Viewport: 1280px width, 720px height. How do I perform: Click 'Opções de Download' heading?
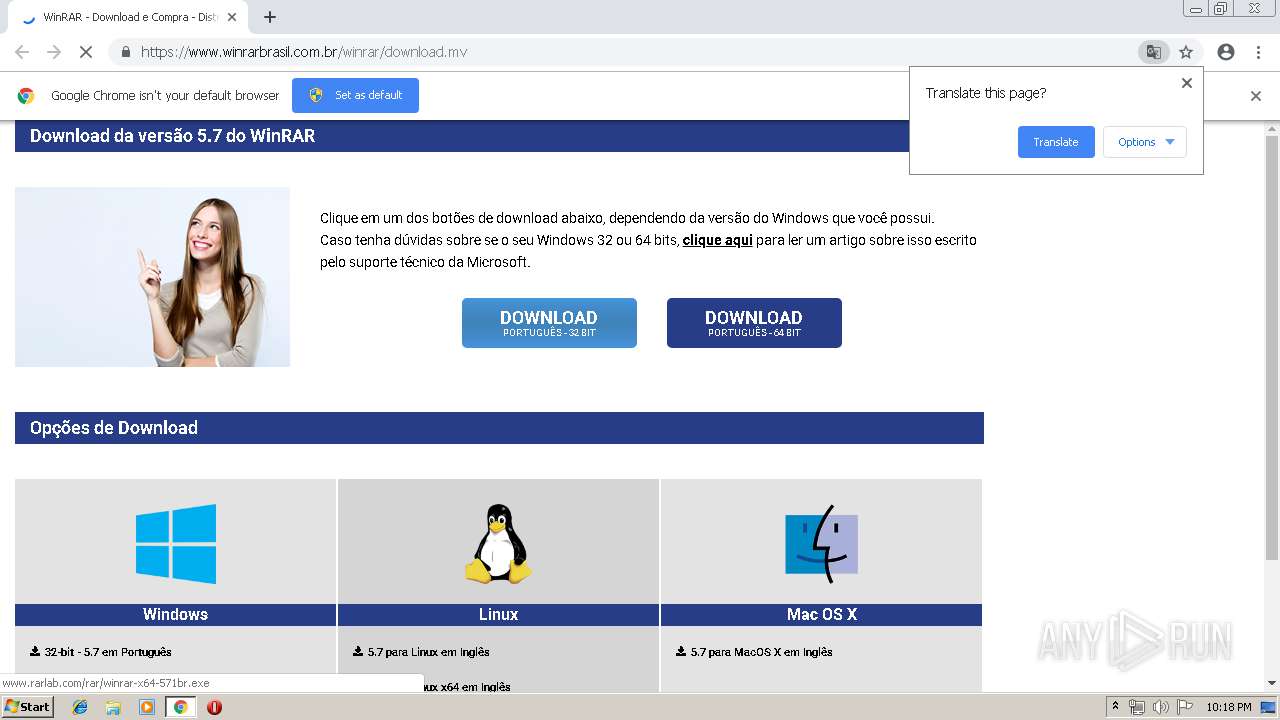click(x=114, y=428)
